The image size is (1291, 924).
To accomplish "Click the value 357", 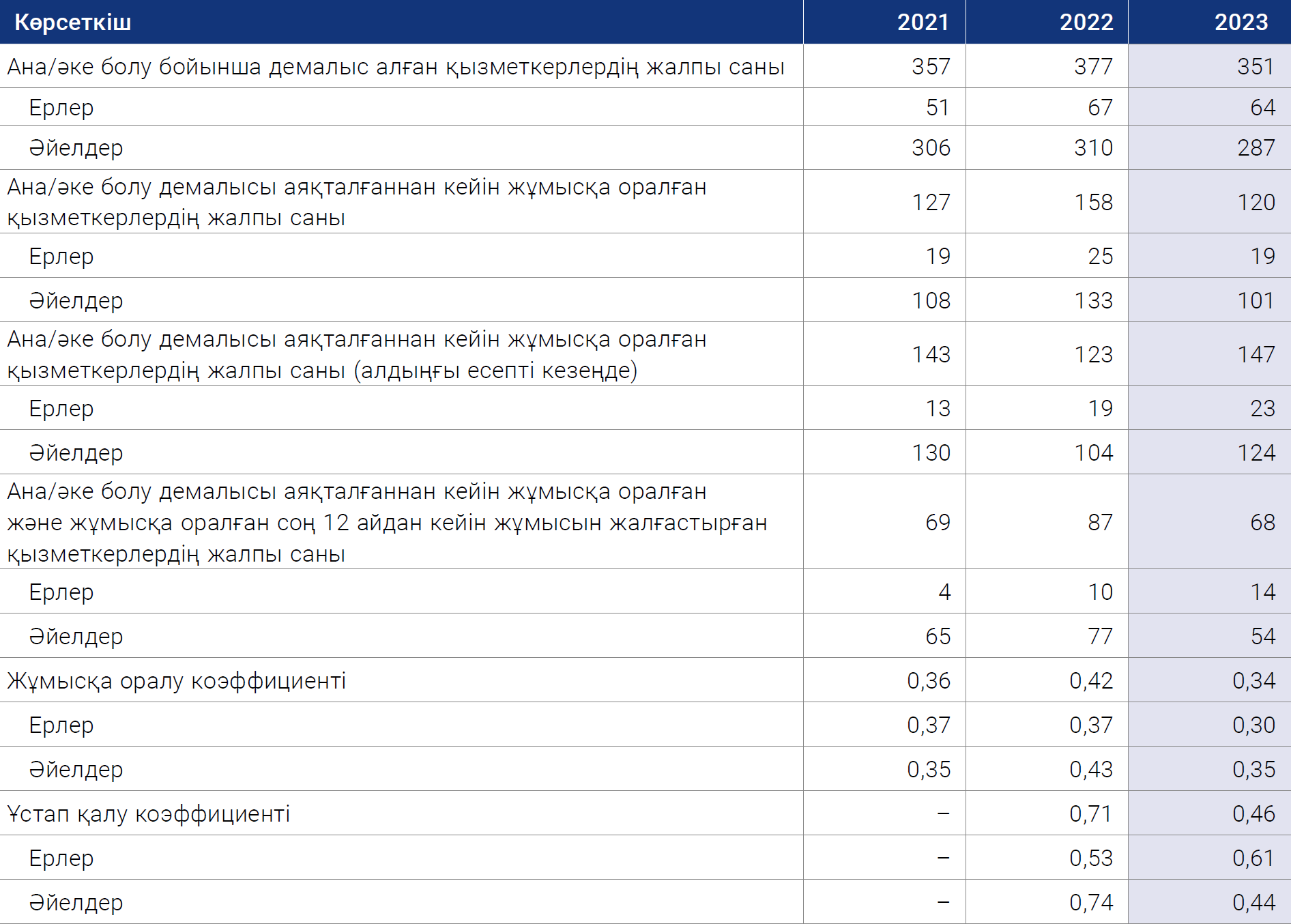I will pos(931,67).
